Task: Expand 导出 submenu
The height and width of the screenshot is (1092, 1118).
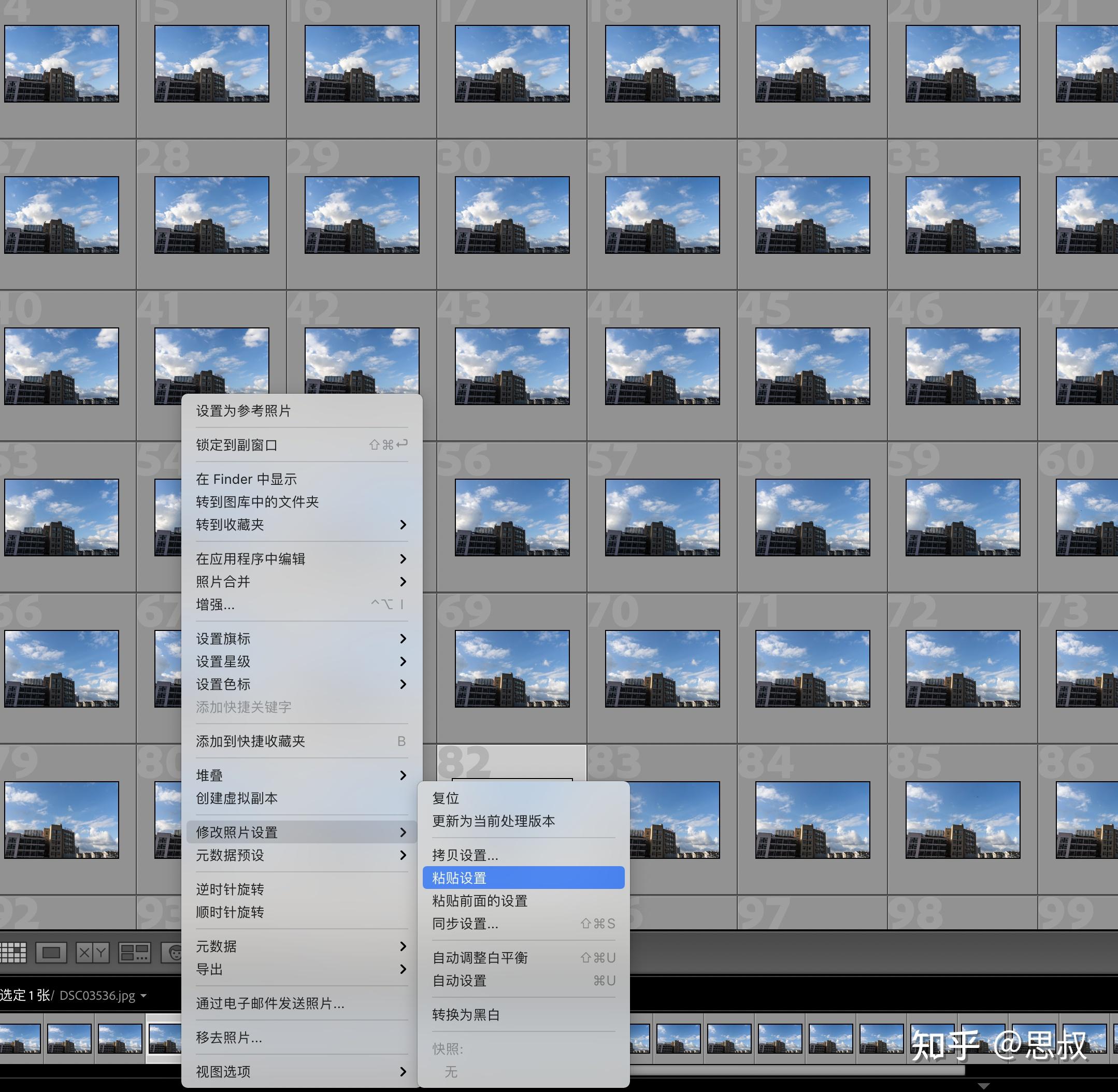Action: tap(302, 969)
